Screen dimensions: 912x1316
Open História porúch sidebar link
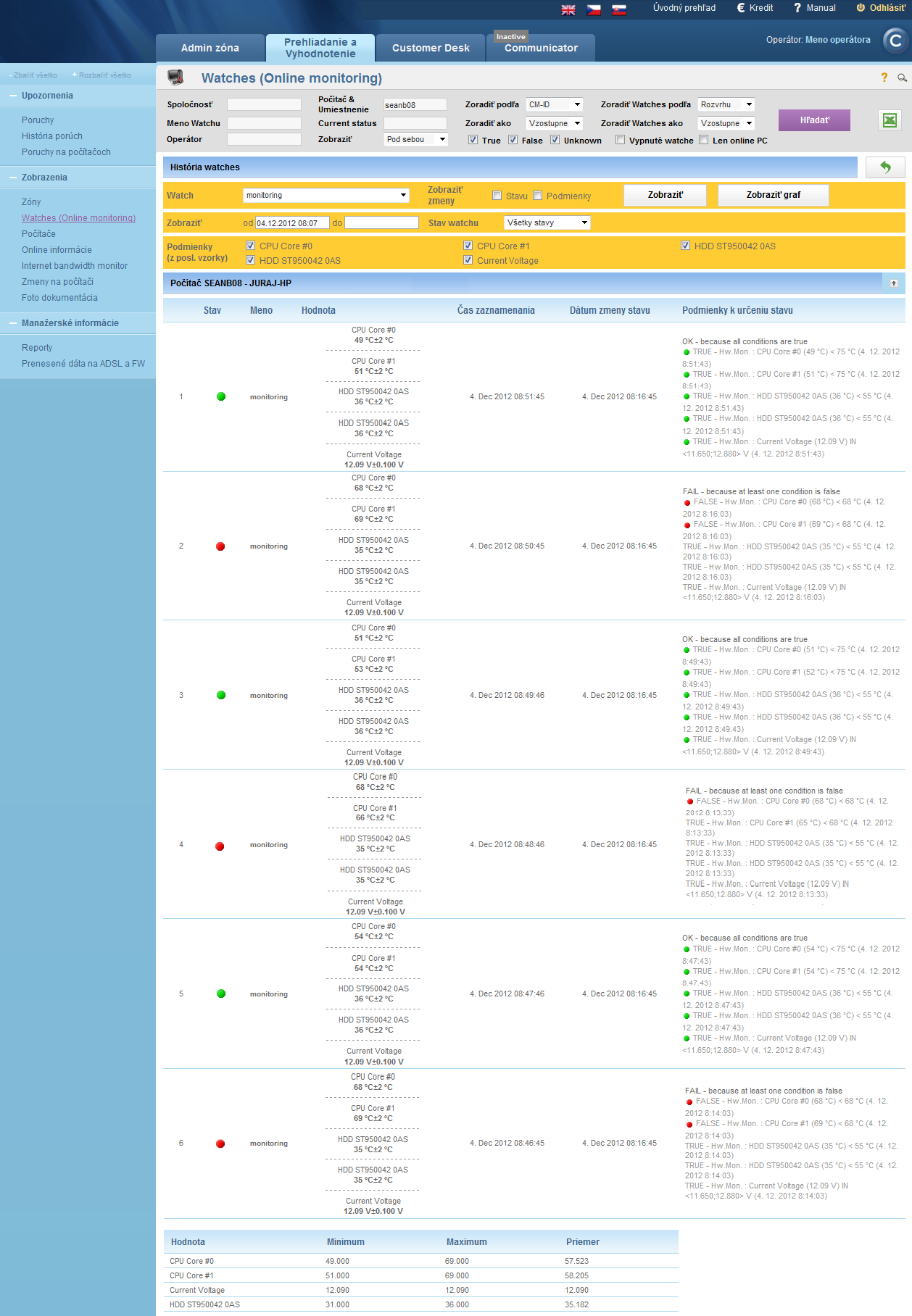tap(52, 136)
